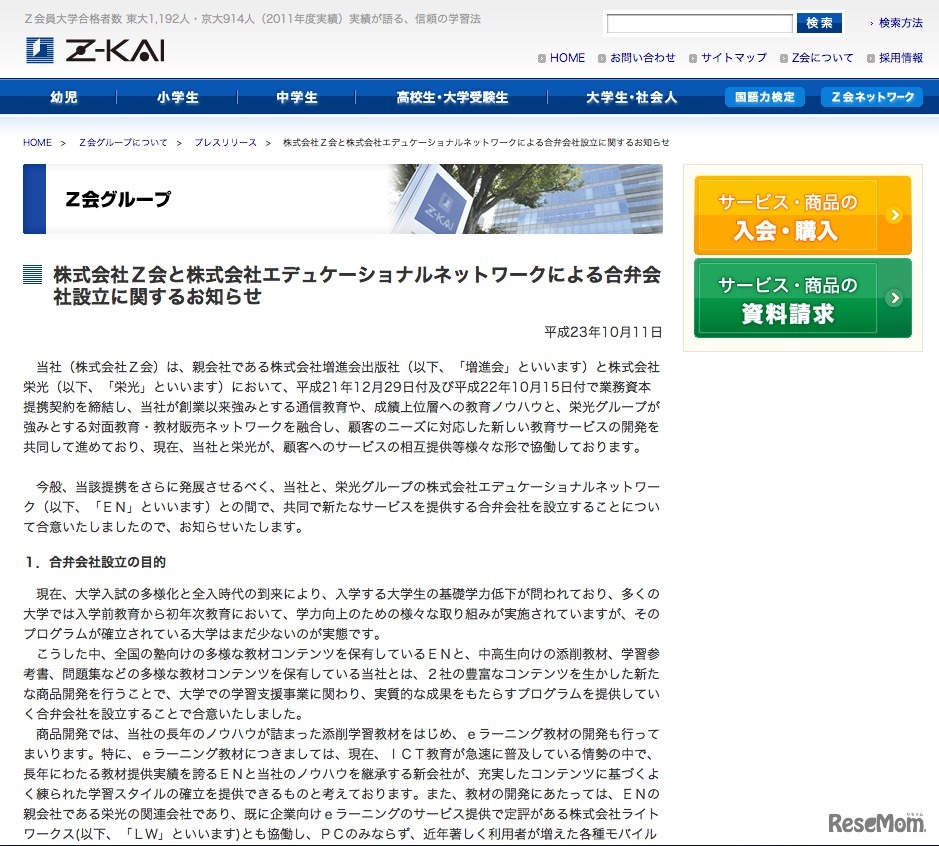
Task: Click the date 平成23年10月11日
Action: [x=603, y=332]
